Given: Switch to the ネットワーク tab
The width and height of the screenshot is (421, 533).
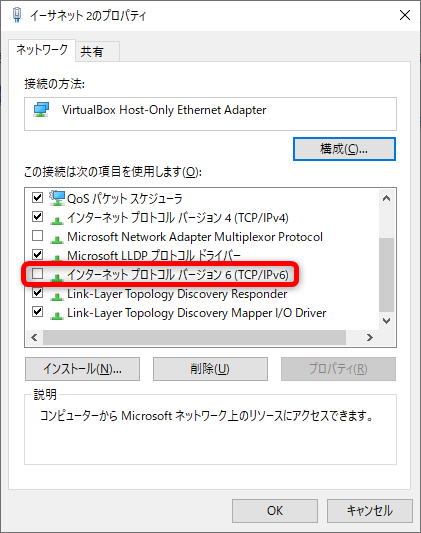Looking at the screenshot, I should (42, 50).
